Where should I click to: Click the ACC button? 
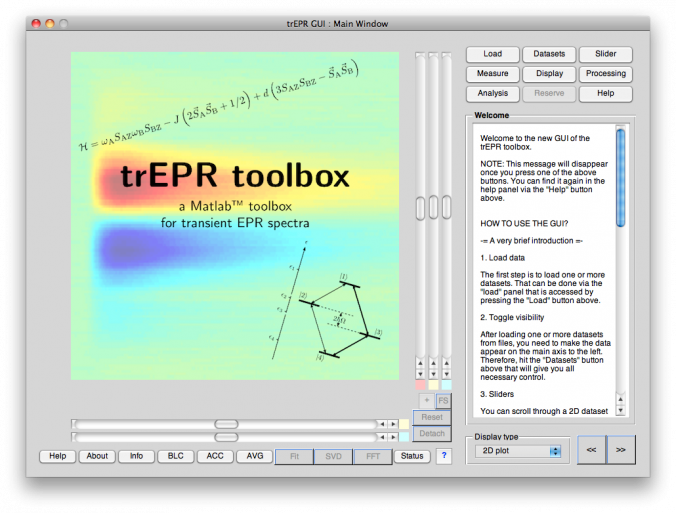point(215,456)
